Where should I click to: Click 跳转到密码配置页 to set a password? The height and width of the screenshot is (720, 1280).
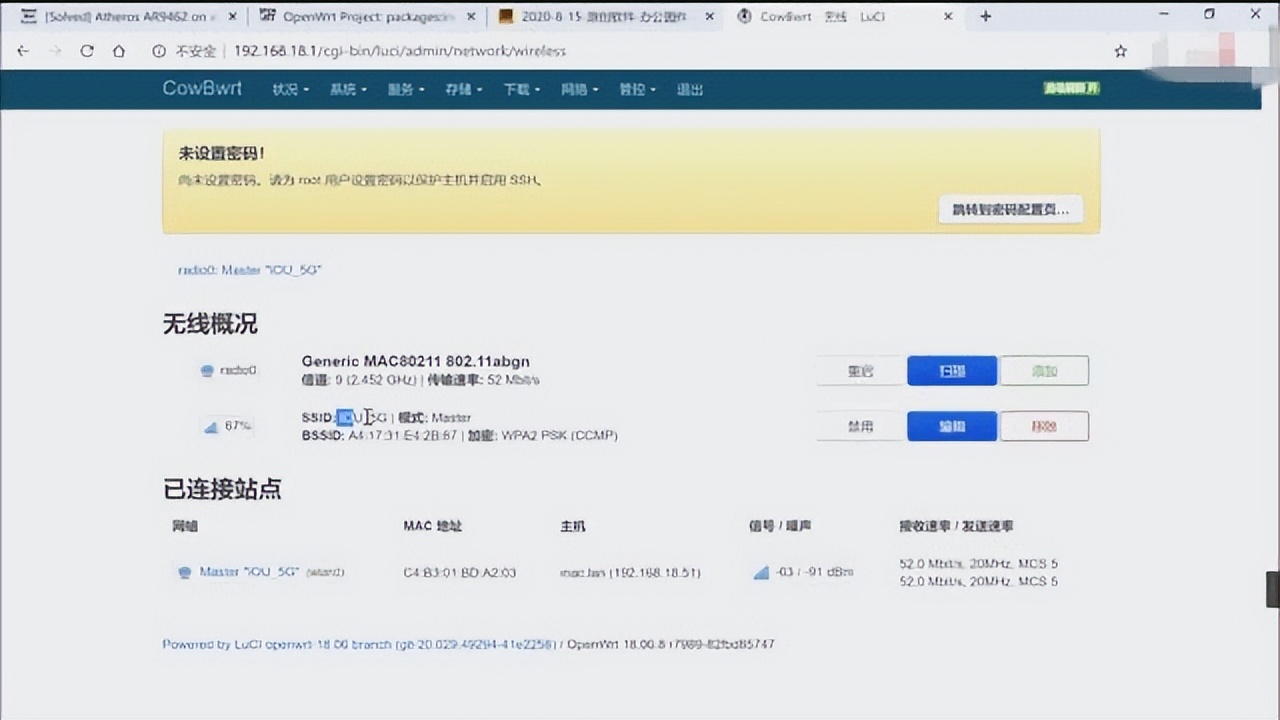coord(1009,209)
